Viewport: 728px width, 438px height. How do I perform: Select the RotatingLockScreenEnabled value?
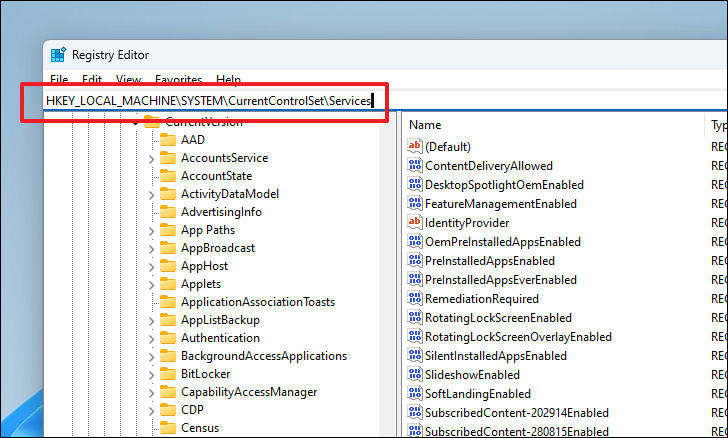coord(498,318)
